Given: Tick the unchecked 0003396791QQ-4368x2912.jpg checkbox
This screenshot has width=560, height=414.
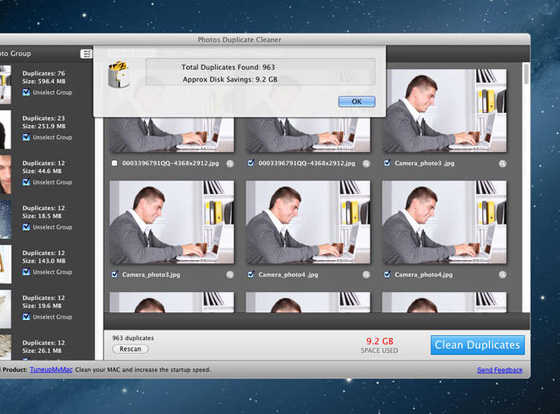Looking at the screenshot, I should click(114, 163).
